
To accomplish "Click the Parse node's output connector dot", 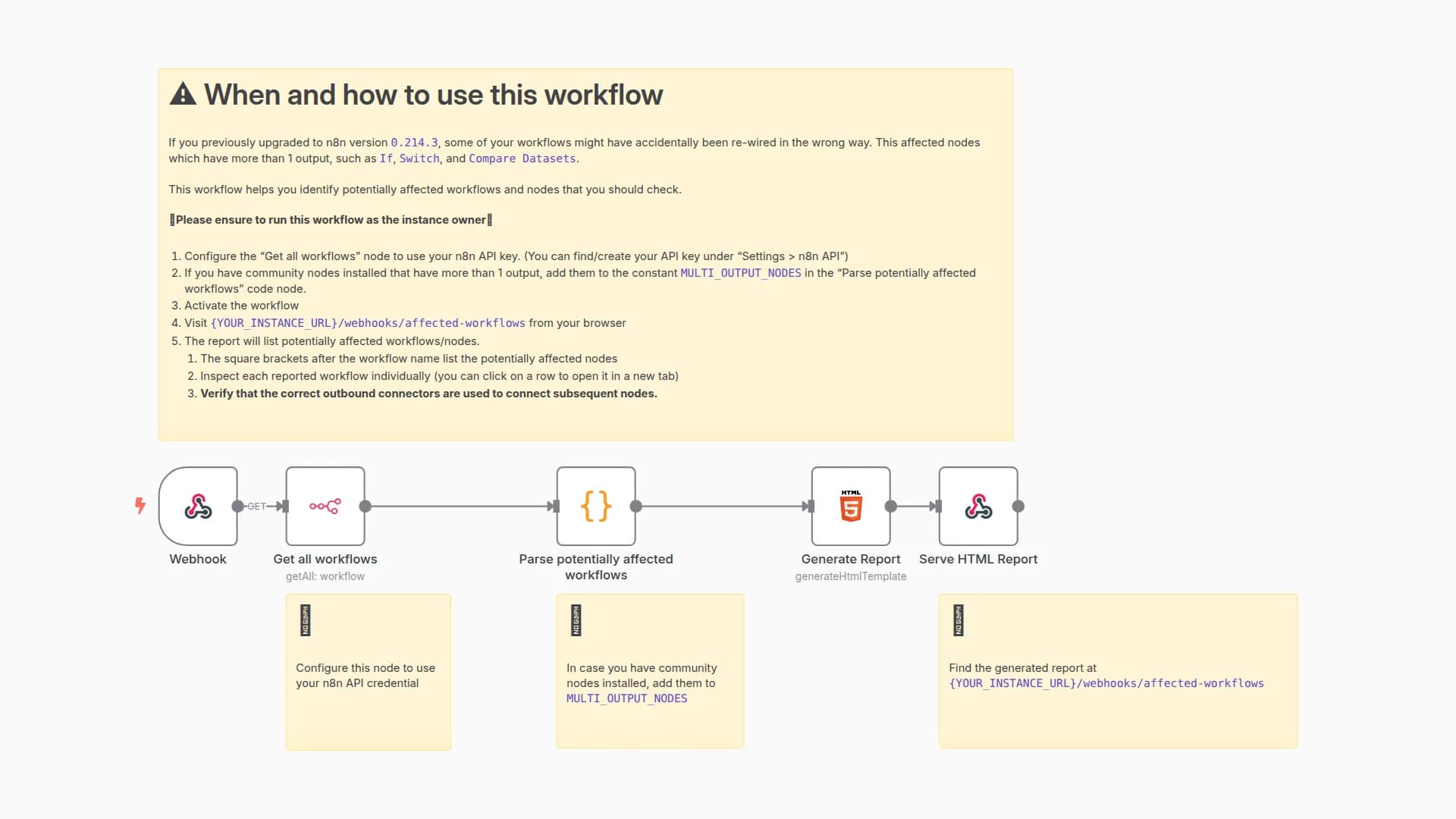I will (x=636, y=507).
